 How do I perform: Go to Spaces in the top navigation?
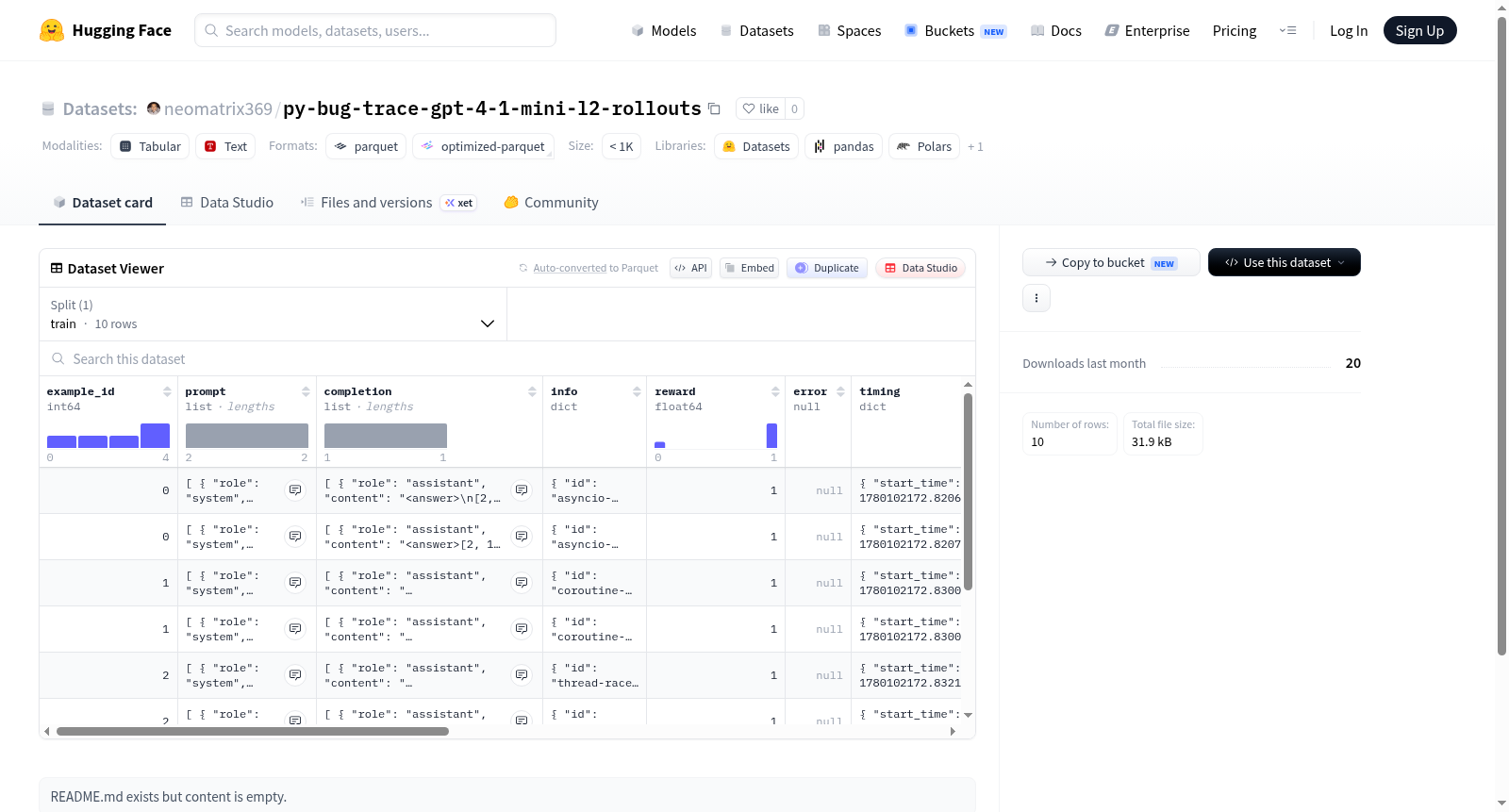tap(849, 30)
